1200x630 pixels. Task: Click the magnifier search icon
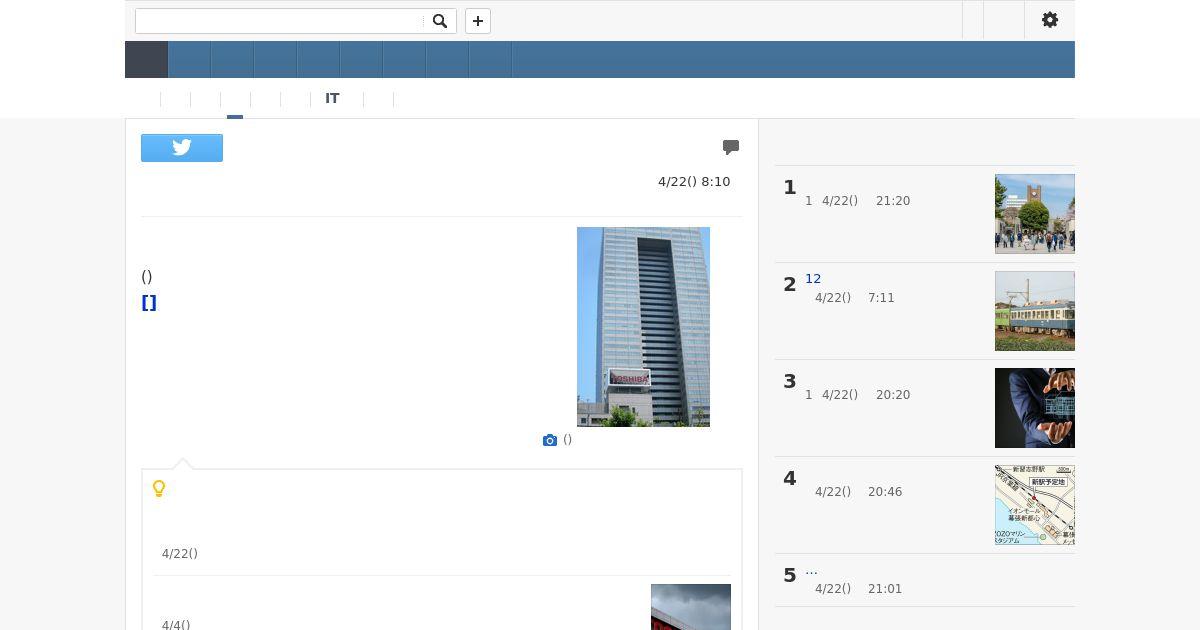pyautogui.click(x=439, y=21)
